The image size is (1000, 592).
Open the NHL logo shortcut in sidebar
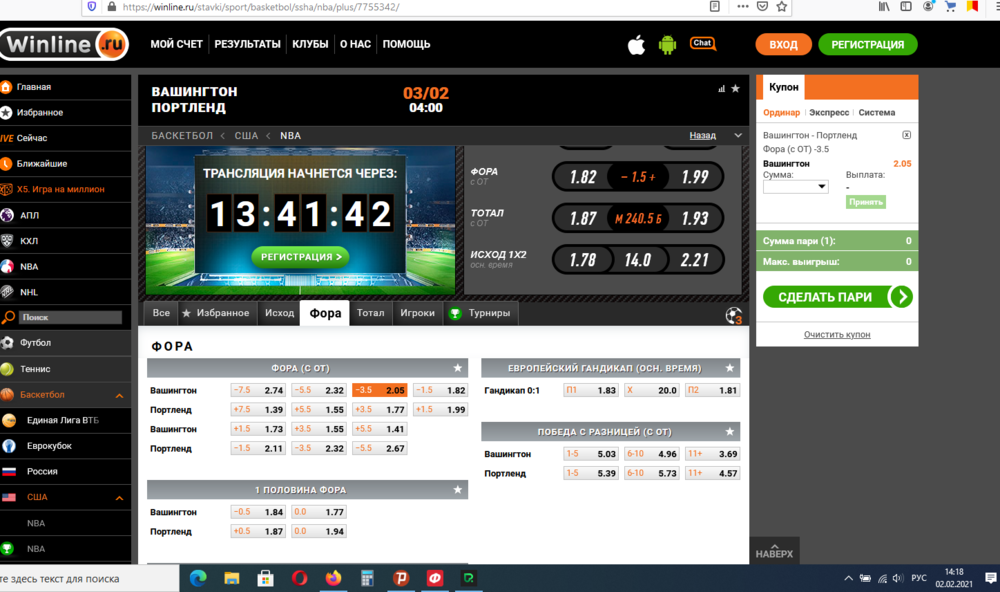pyautogui.click(x=7, y=292)
